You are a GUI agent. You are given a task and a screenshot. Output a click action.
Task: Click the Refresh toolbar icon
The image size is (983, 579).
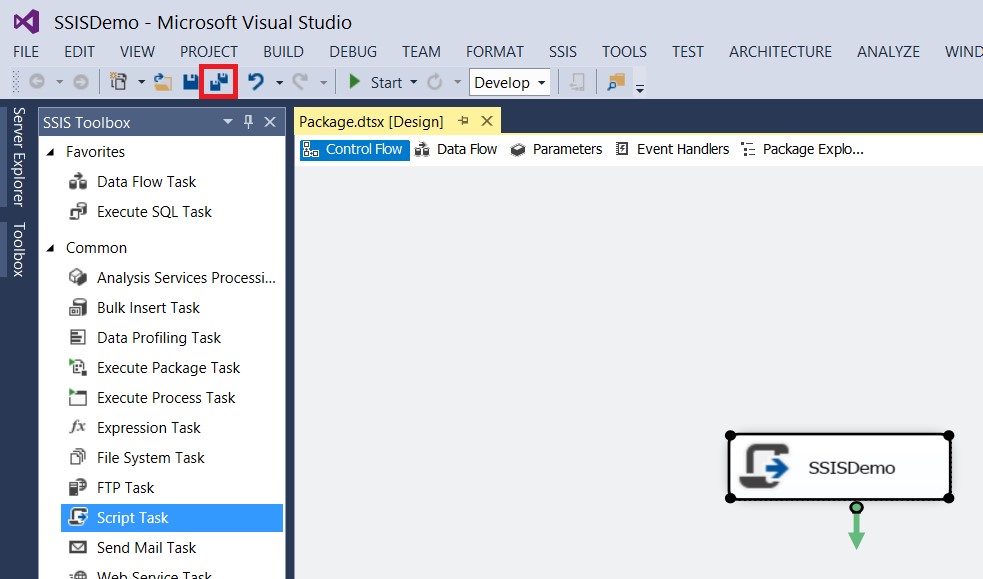[434, 82]
